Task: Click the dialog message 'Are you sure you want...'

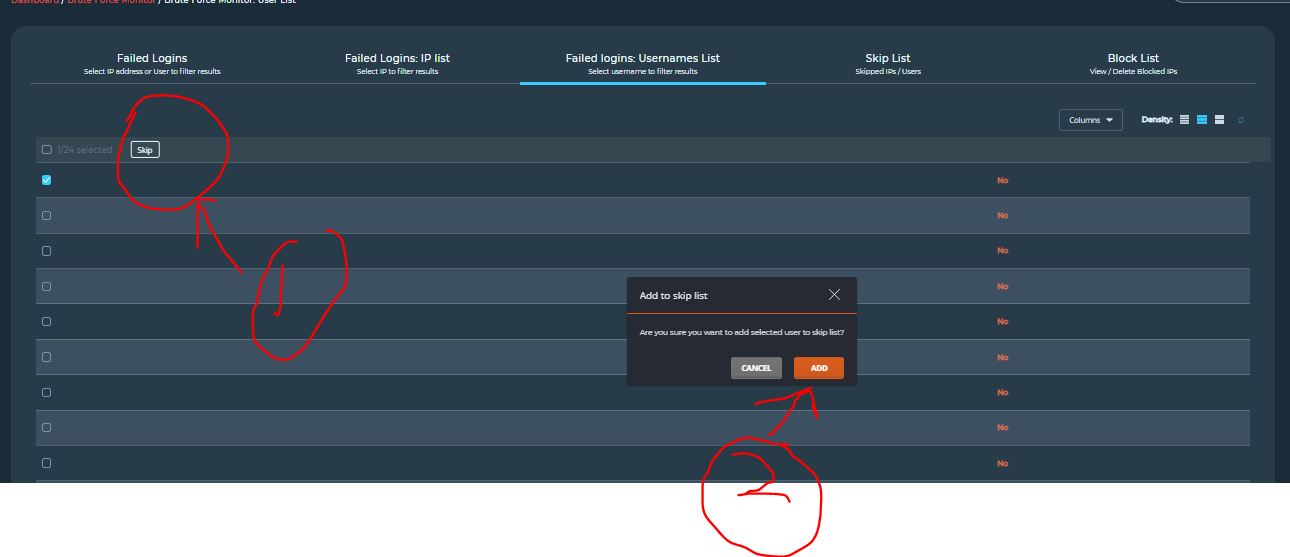Action: 742,332
